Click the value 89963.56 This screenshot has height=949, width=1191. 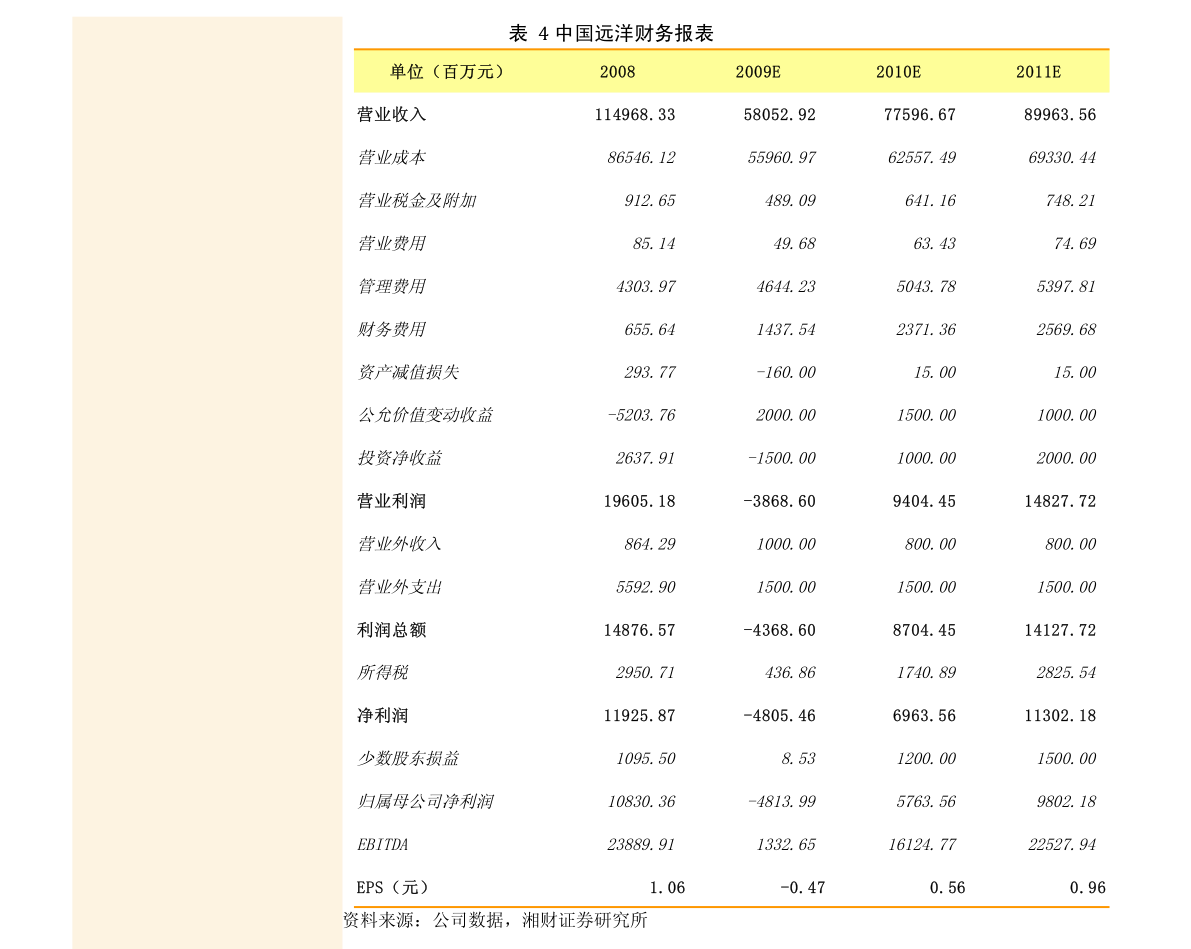(1060, 115)
